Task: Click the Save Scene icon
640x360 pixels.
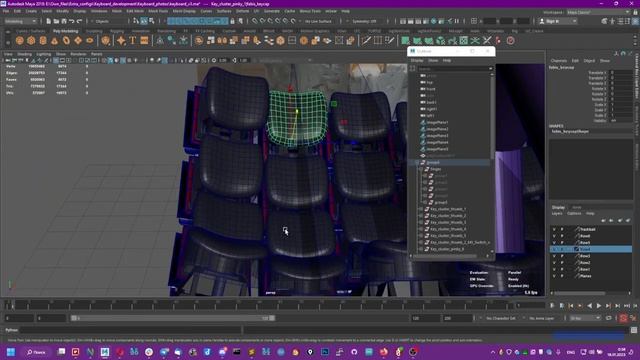Action: pos(64,21)
